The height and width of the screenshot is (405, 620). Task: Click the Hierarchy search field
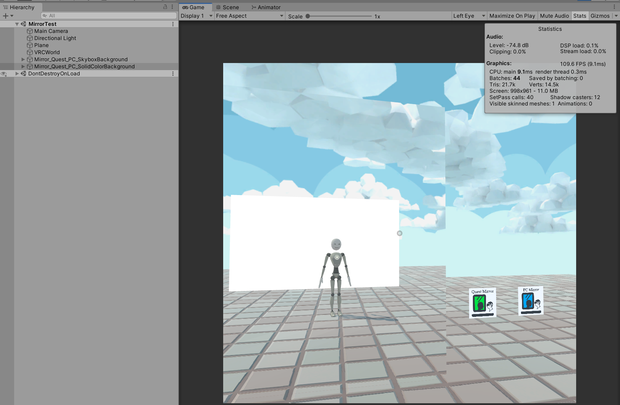[x=109, y=16]
